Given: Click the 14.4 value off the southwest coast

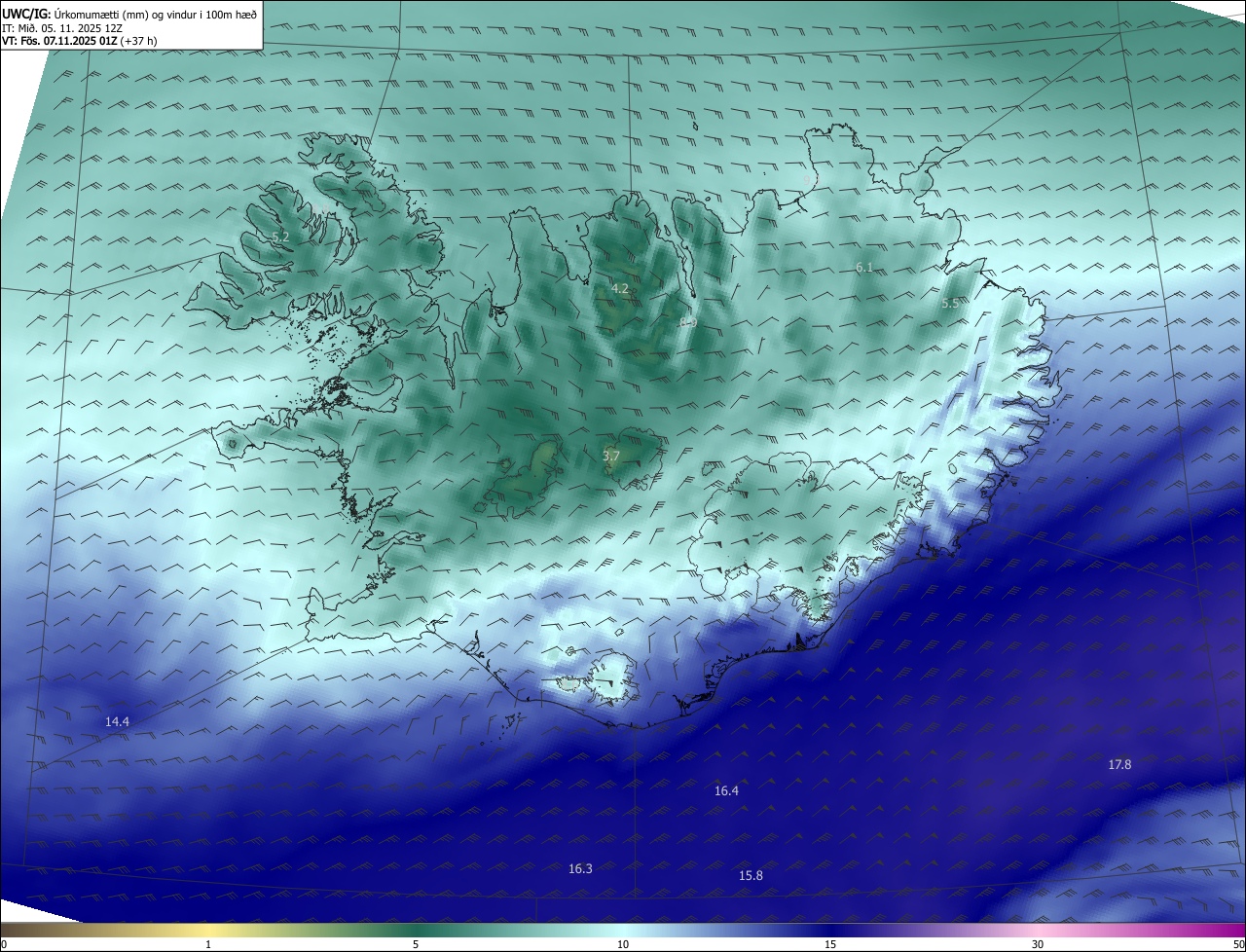Looking at the screenshot, I should (x=117, y=721).
